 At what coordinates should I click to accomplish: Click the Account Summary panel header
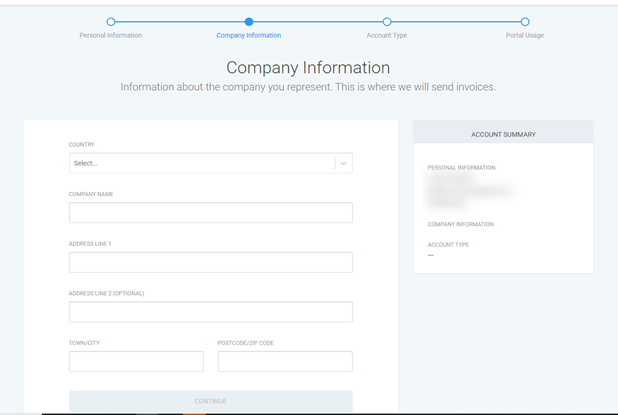pos(503,134)
